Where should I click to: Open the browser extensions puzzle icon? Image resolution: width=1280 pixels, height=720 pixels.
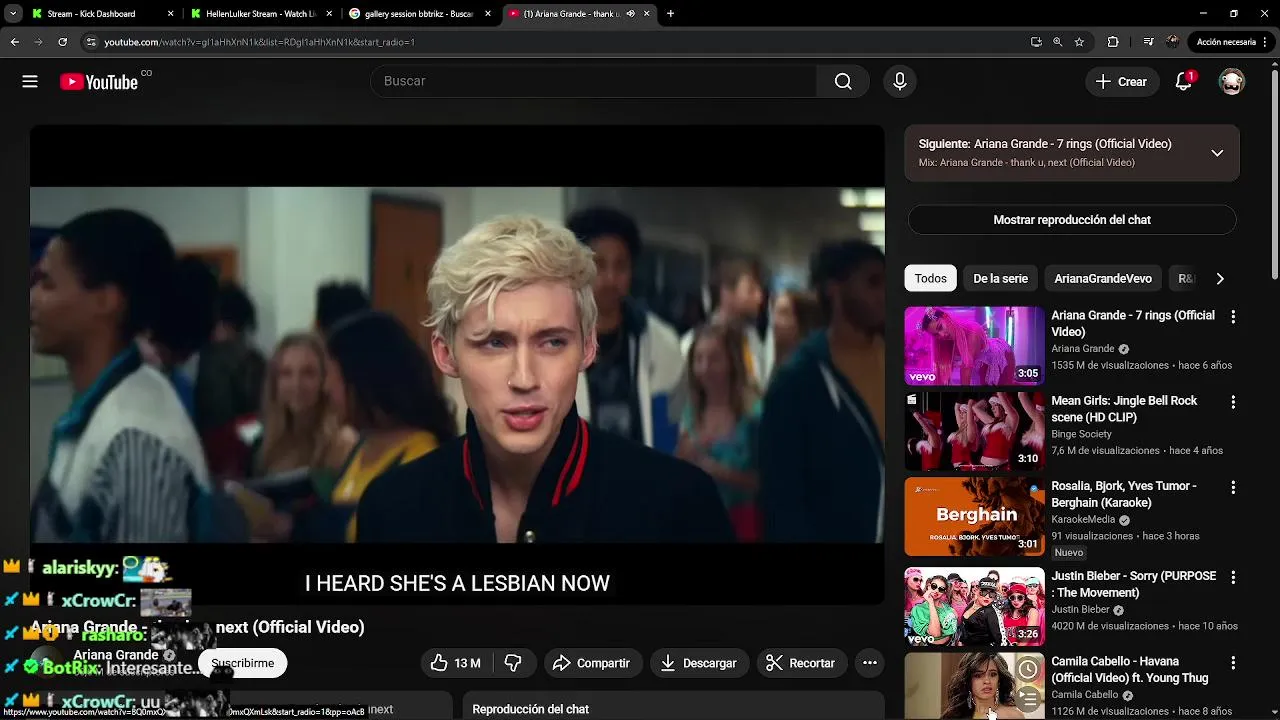(1113, 42)
